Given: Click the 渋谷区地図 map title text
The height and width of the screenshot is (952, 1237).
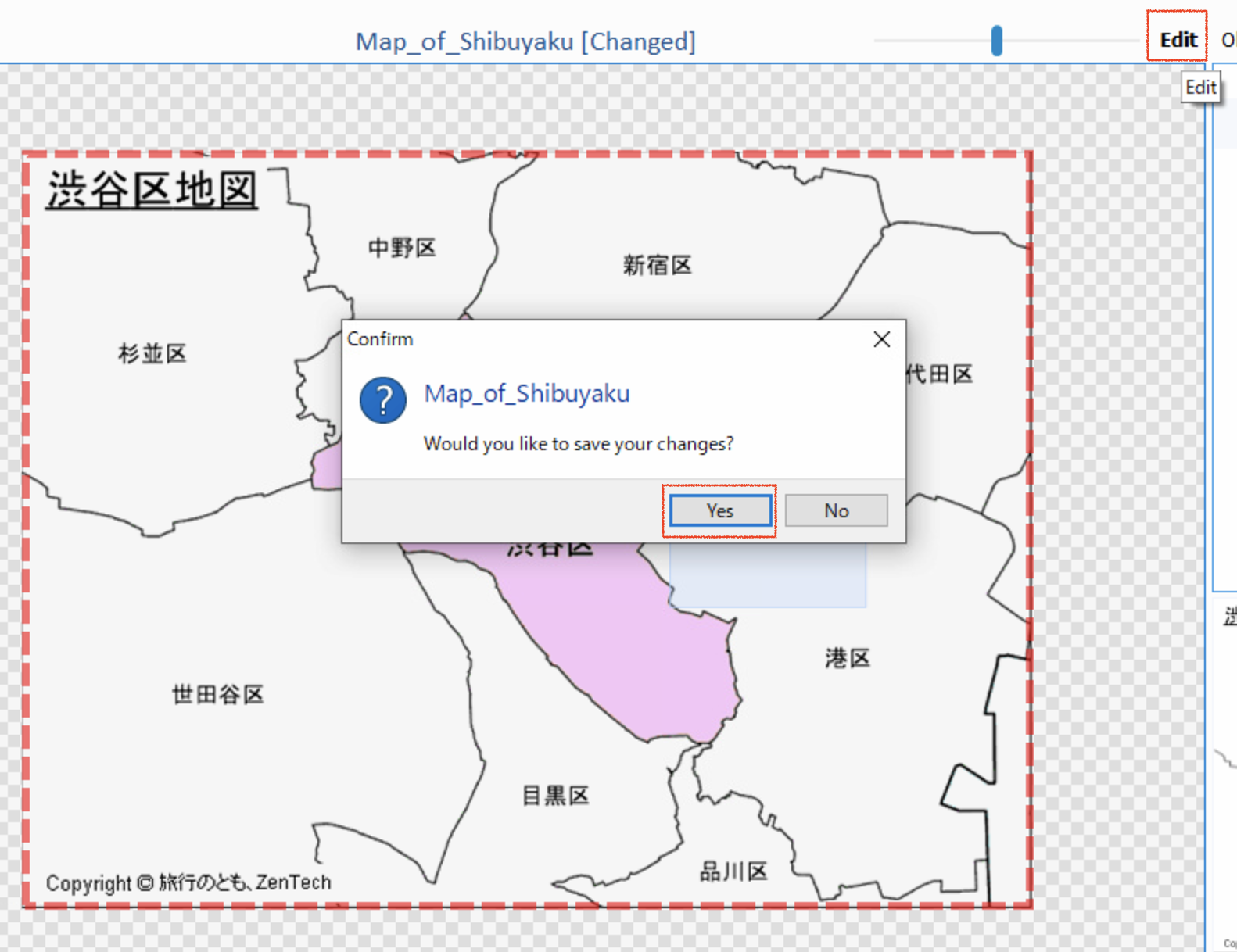Looking at the screenshot, I should (152, 190).
